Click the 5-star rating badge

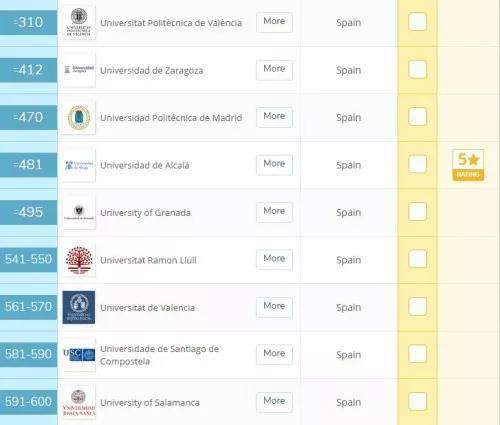[468, 165]
